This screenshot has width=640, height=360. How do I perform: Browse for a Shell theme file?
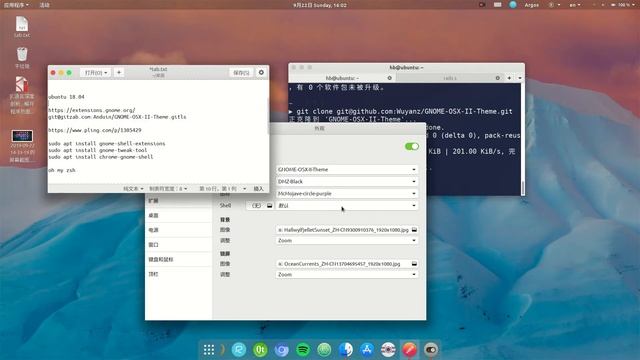coord(269,206)
